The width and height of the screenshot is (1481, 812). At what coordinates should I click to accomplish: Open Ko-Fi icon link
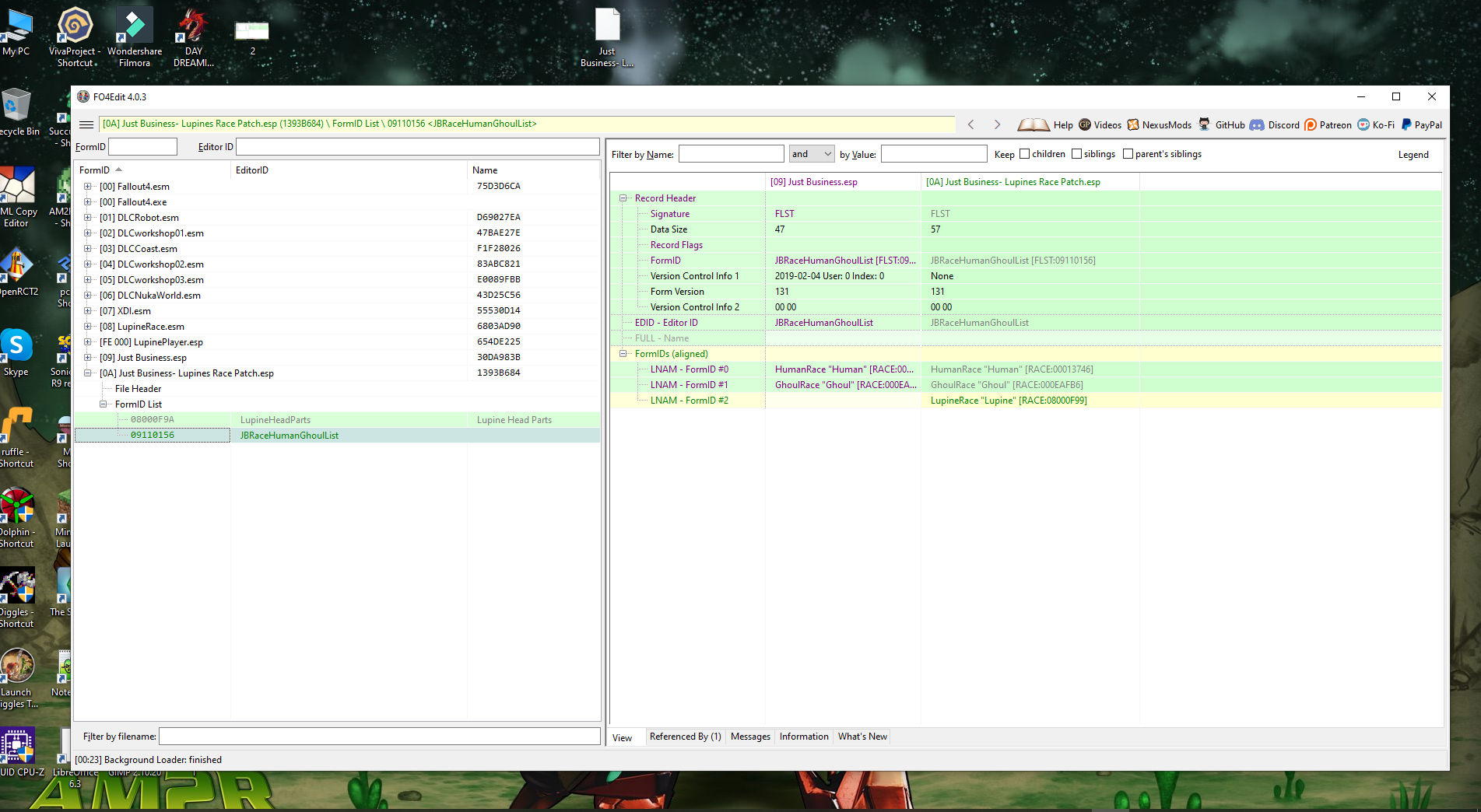click(x=1363, y=124)
